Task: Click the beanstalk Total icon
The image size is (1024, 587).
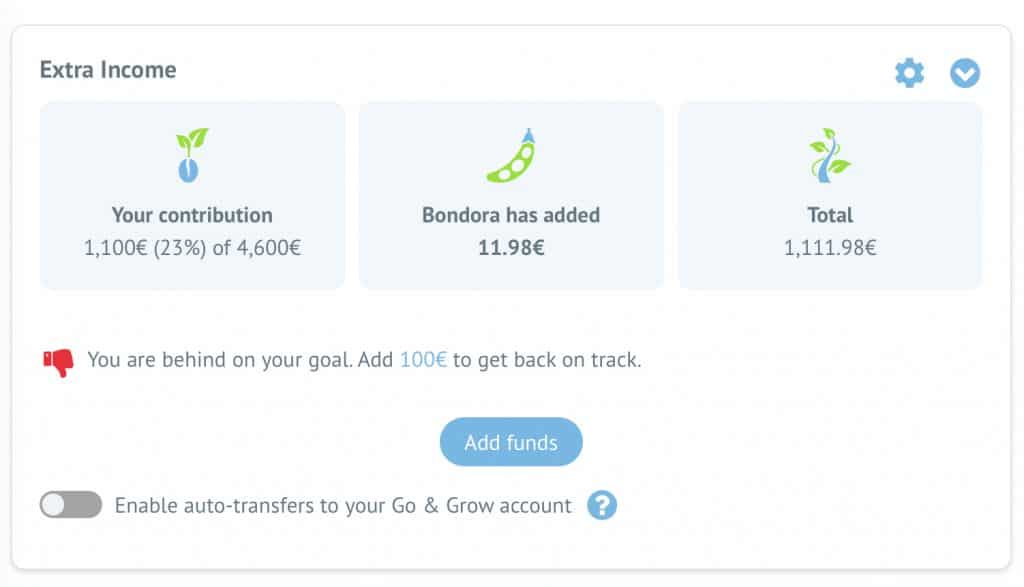Action: [829, 155]
